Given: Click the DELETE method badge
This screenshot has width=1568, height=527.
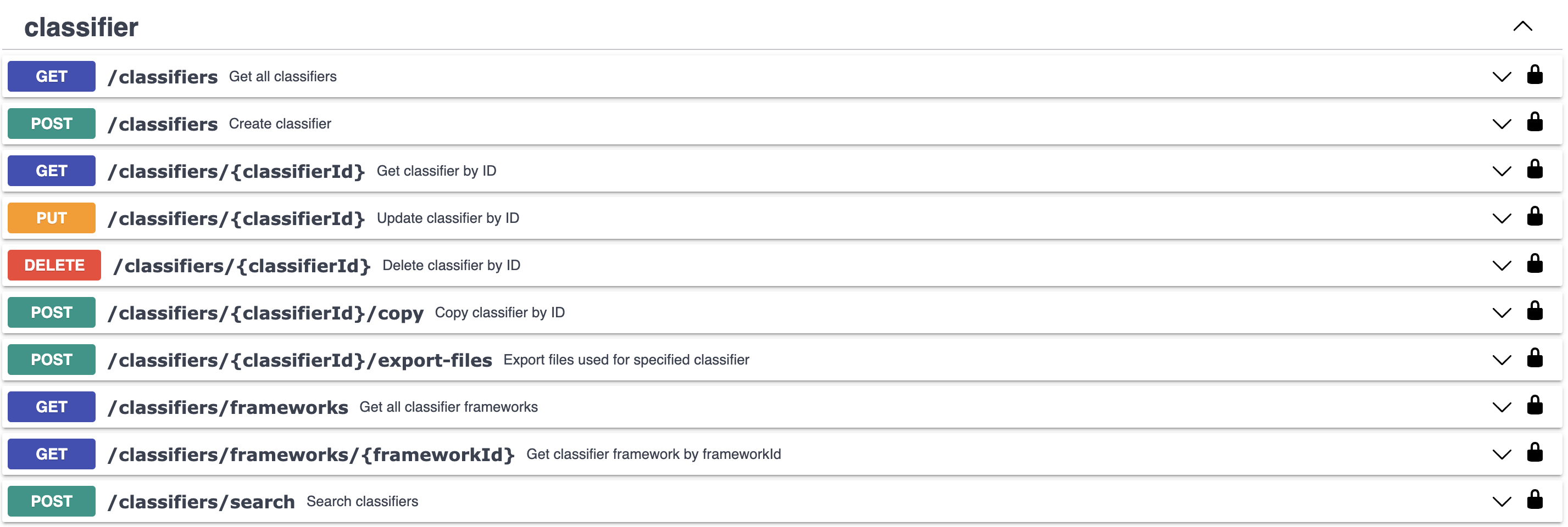Looking at the screenshot, I should [53, 265].
